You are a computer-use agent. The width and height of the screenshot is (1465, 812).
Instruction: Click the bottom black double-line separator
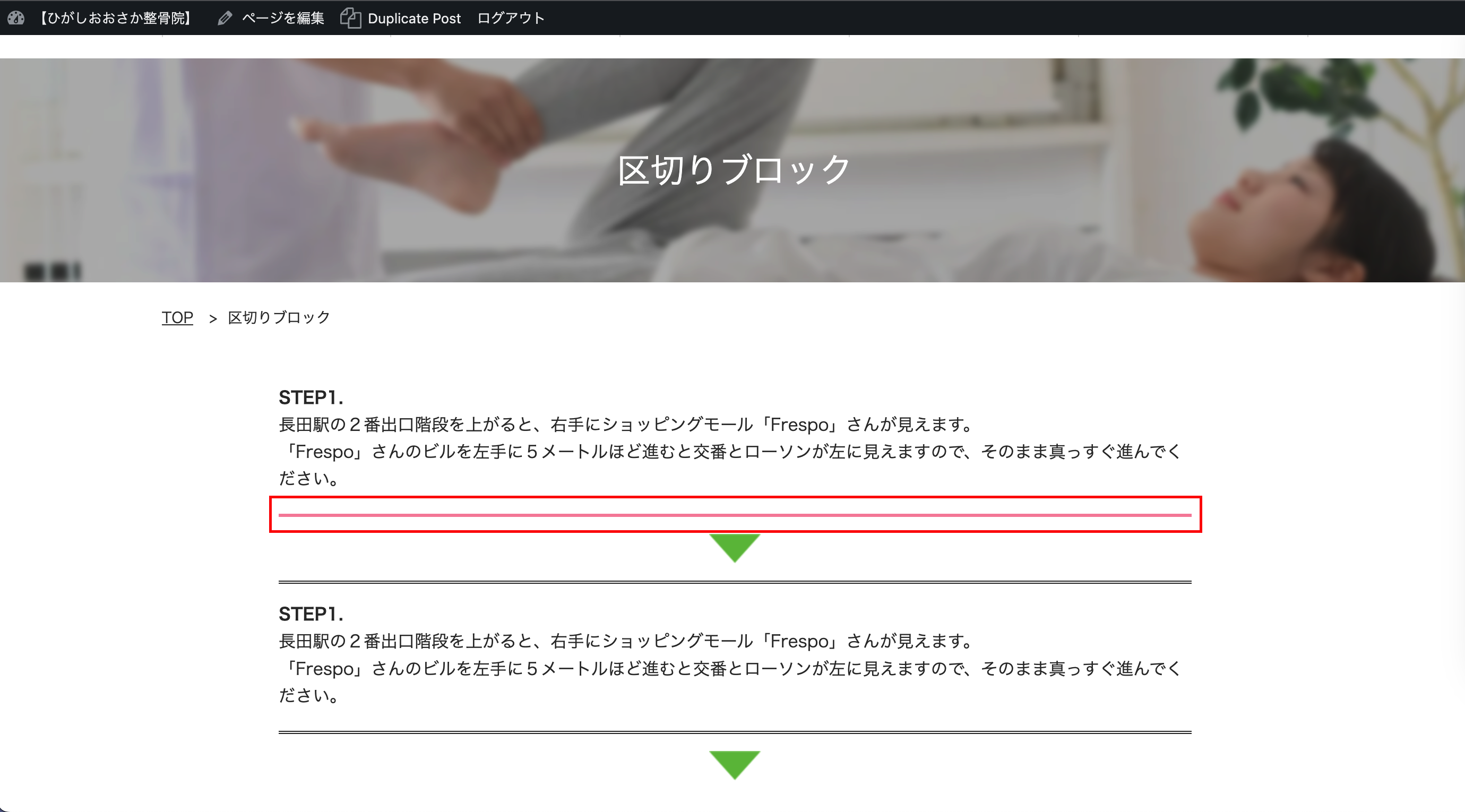(734, 732)
